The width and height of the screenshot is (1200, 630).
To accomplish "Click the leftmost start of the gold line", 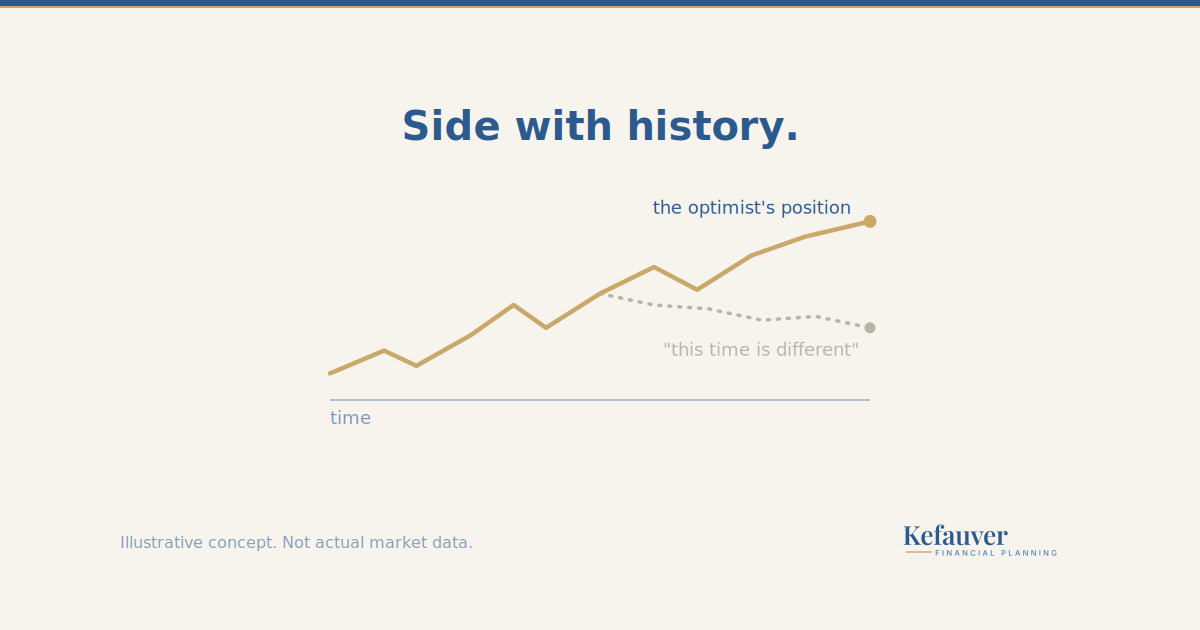I will 331,373.
